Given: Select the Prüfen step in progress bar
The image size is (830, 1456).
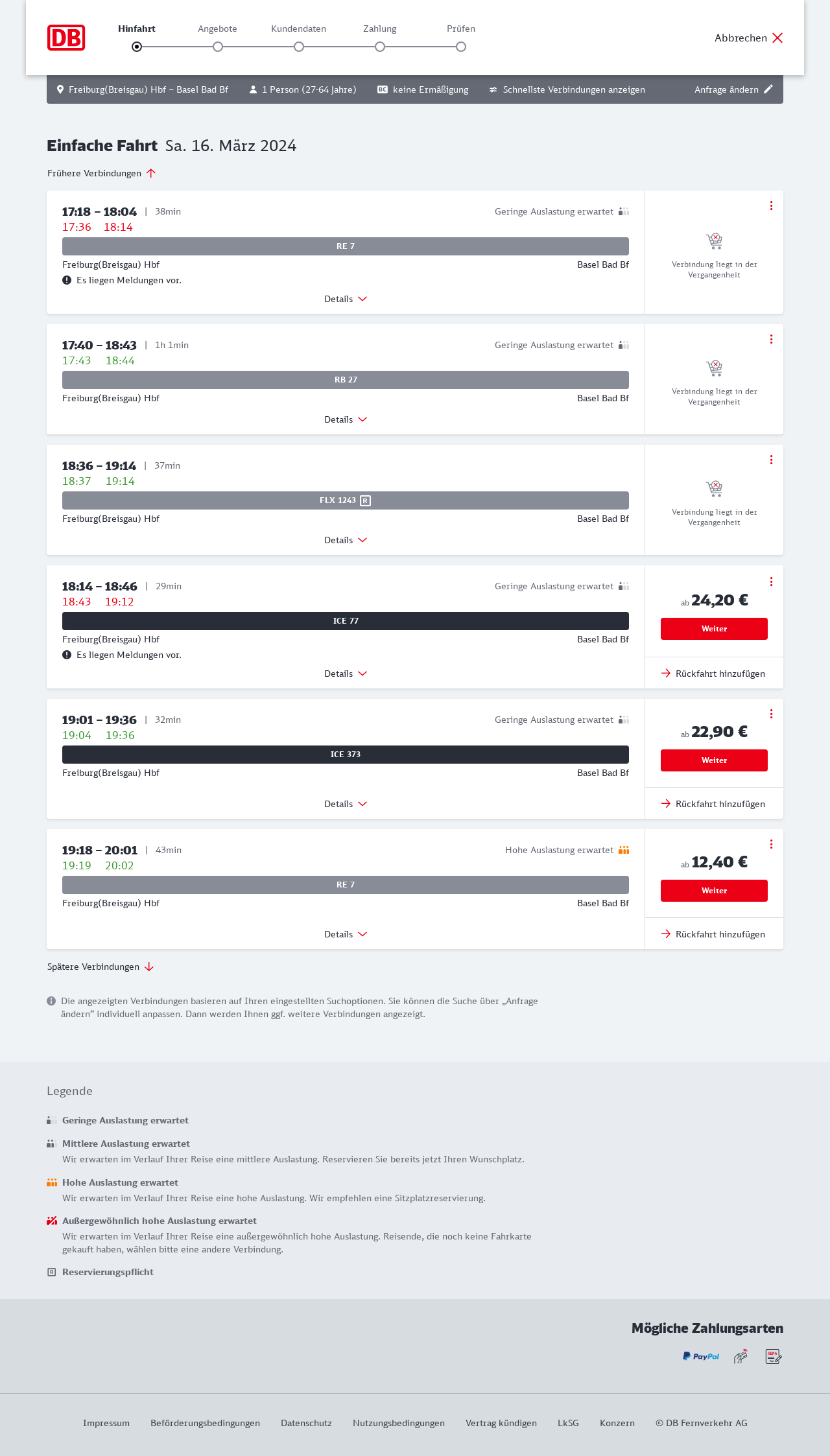Looking at the screenshot, I should tap(461, 47).
